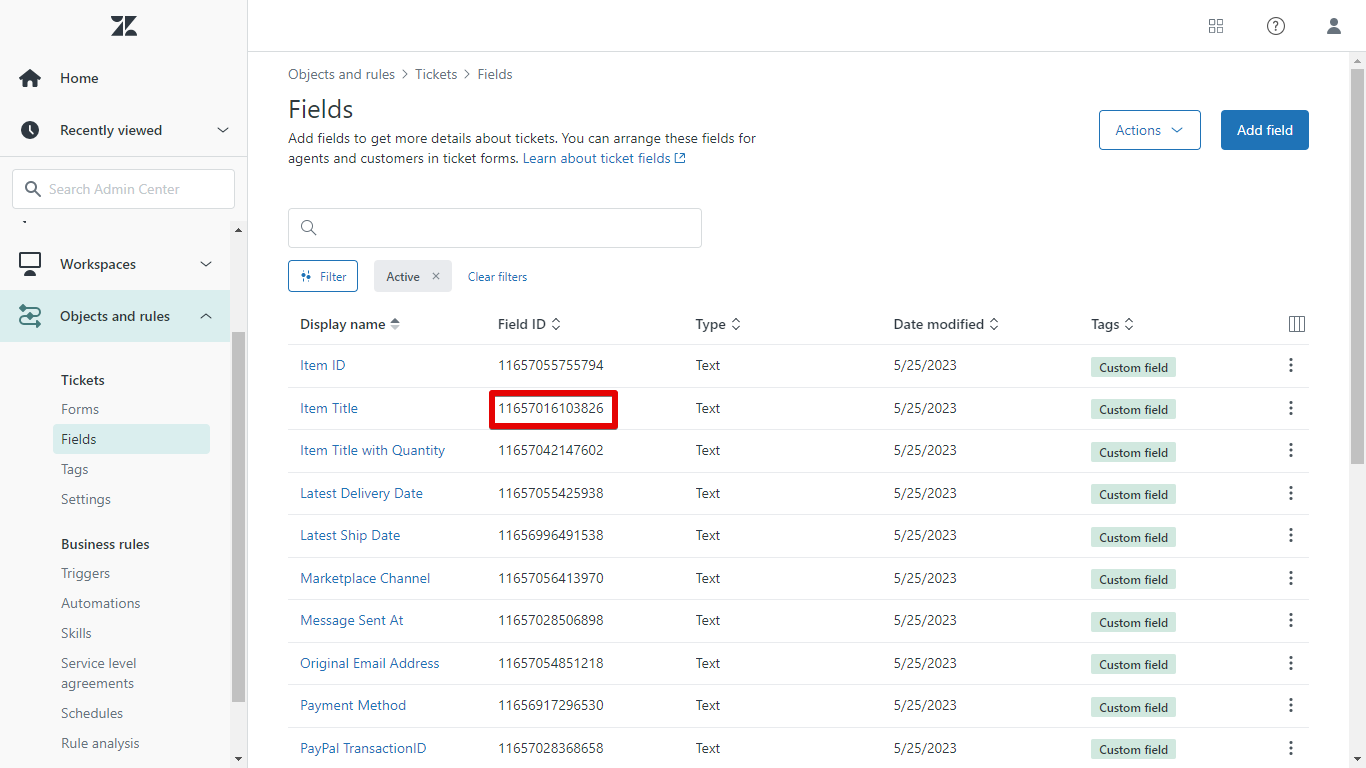Screen dimensions: 1366x768
Task: Click the Workspaces monitor icon
Action: pos(30,264)
